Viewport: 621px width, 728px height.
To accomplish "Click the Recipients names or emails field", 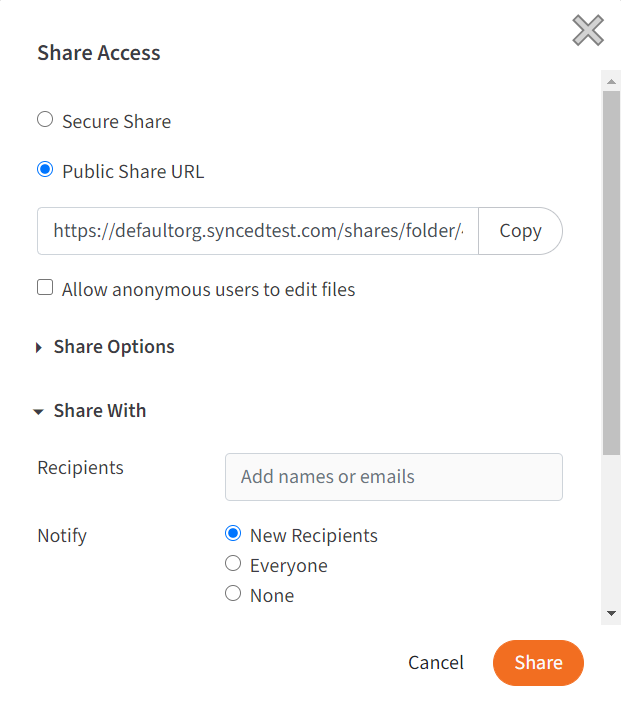I will (x=394, y=477).
